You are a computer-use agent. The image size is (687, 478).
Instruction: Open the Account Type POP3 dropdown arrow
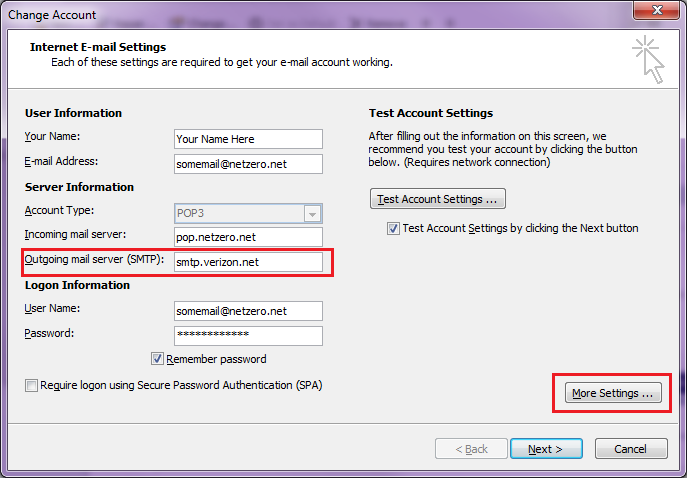click(x=312, y=213)
